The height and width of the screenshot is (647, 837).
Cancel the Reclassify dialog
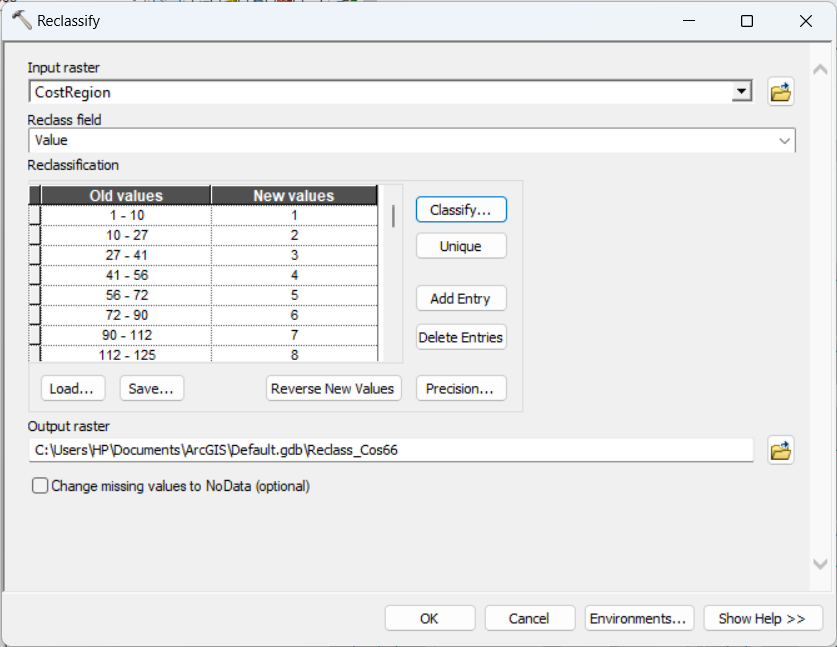pyautogui.click(x=529, y=618)
